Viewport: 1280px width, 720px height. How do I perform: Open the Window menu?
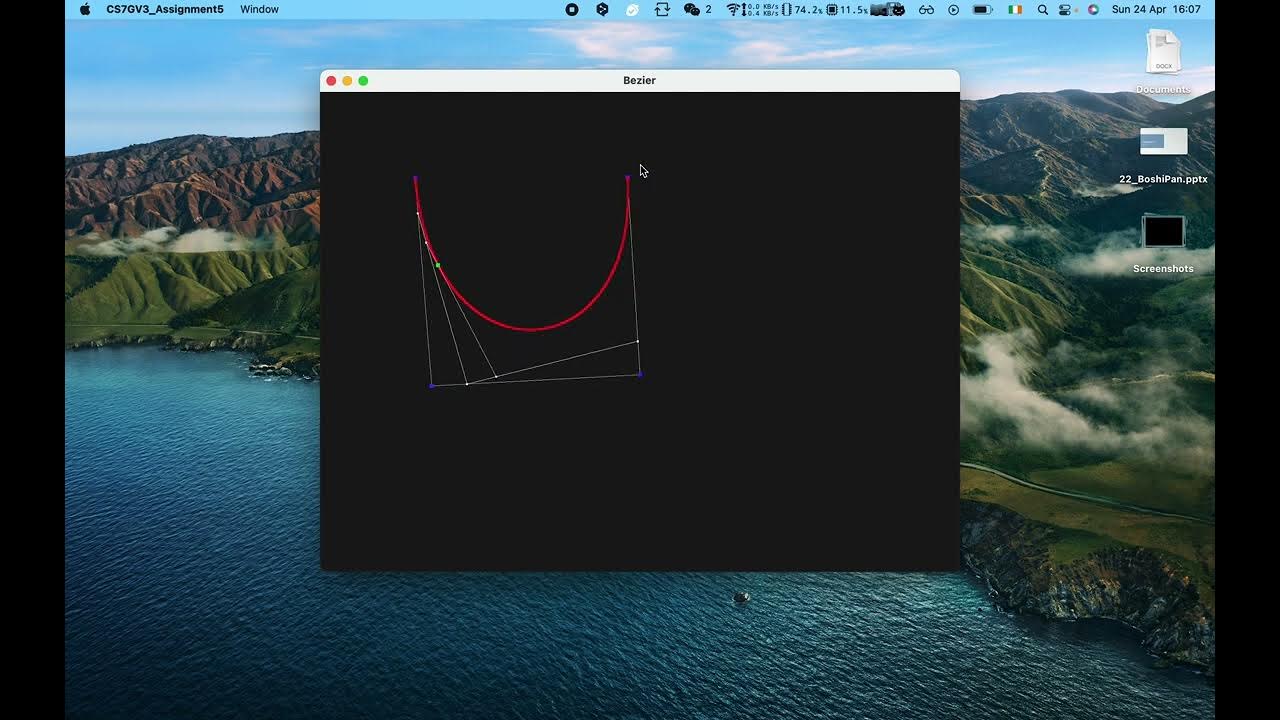(x=260, y=9)
